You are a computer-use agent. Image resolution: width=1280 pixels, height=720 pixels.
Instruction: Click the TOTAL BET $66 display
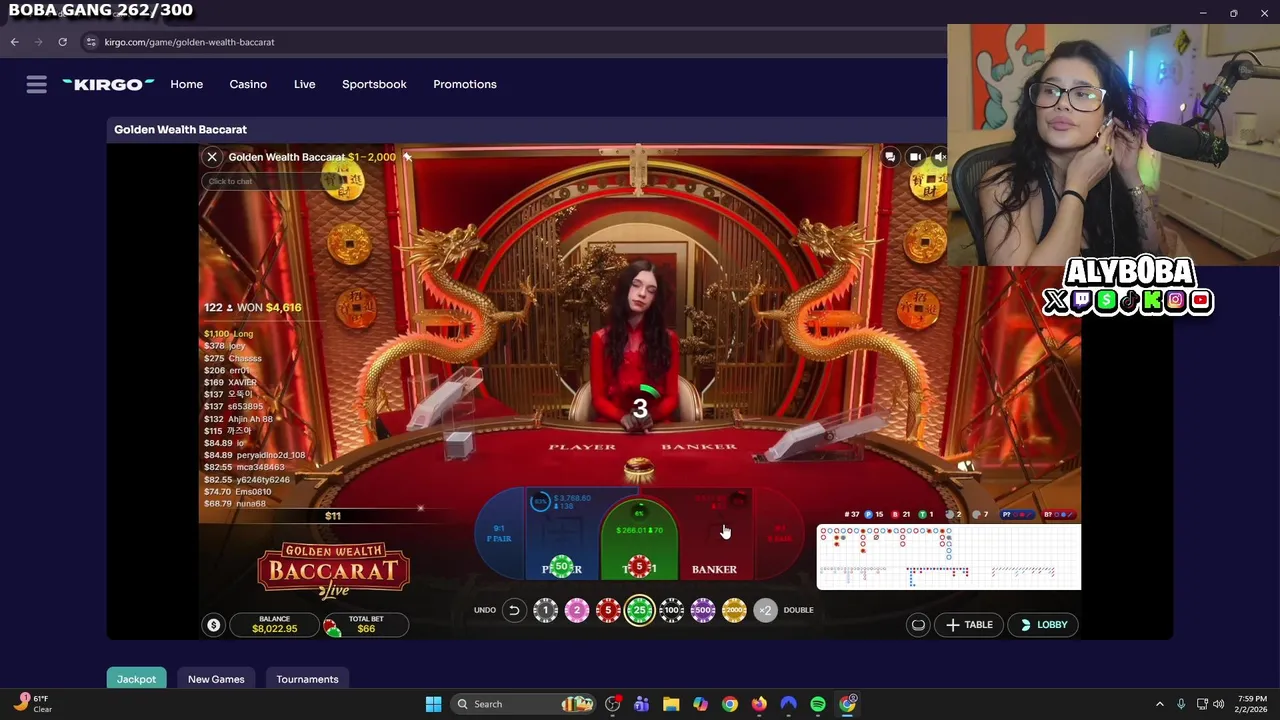366,625
